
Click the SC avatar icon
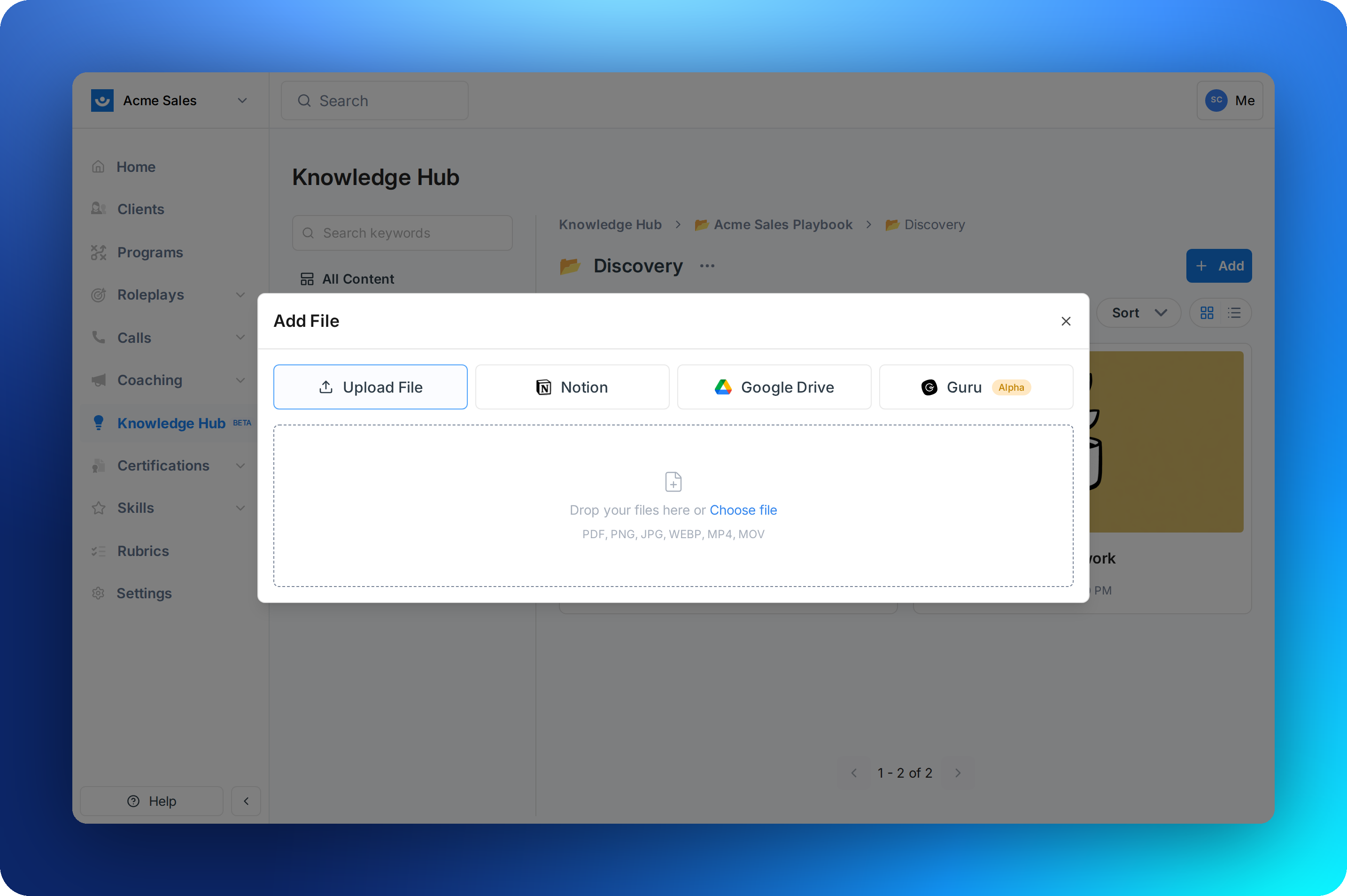tap(1215, 100)
